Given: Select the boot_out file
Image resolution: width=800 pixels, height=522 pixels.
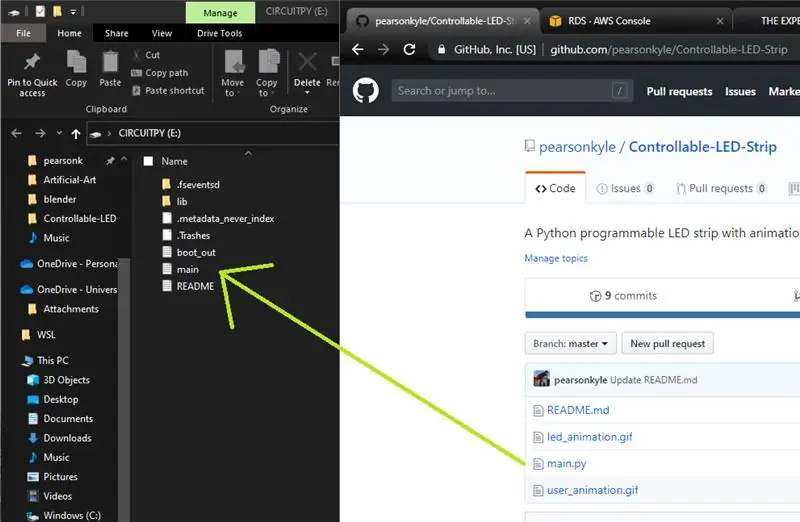Looking at the screenshot, I should (x=189, y=253).
